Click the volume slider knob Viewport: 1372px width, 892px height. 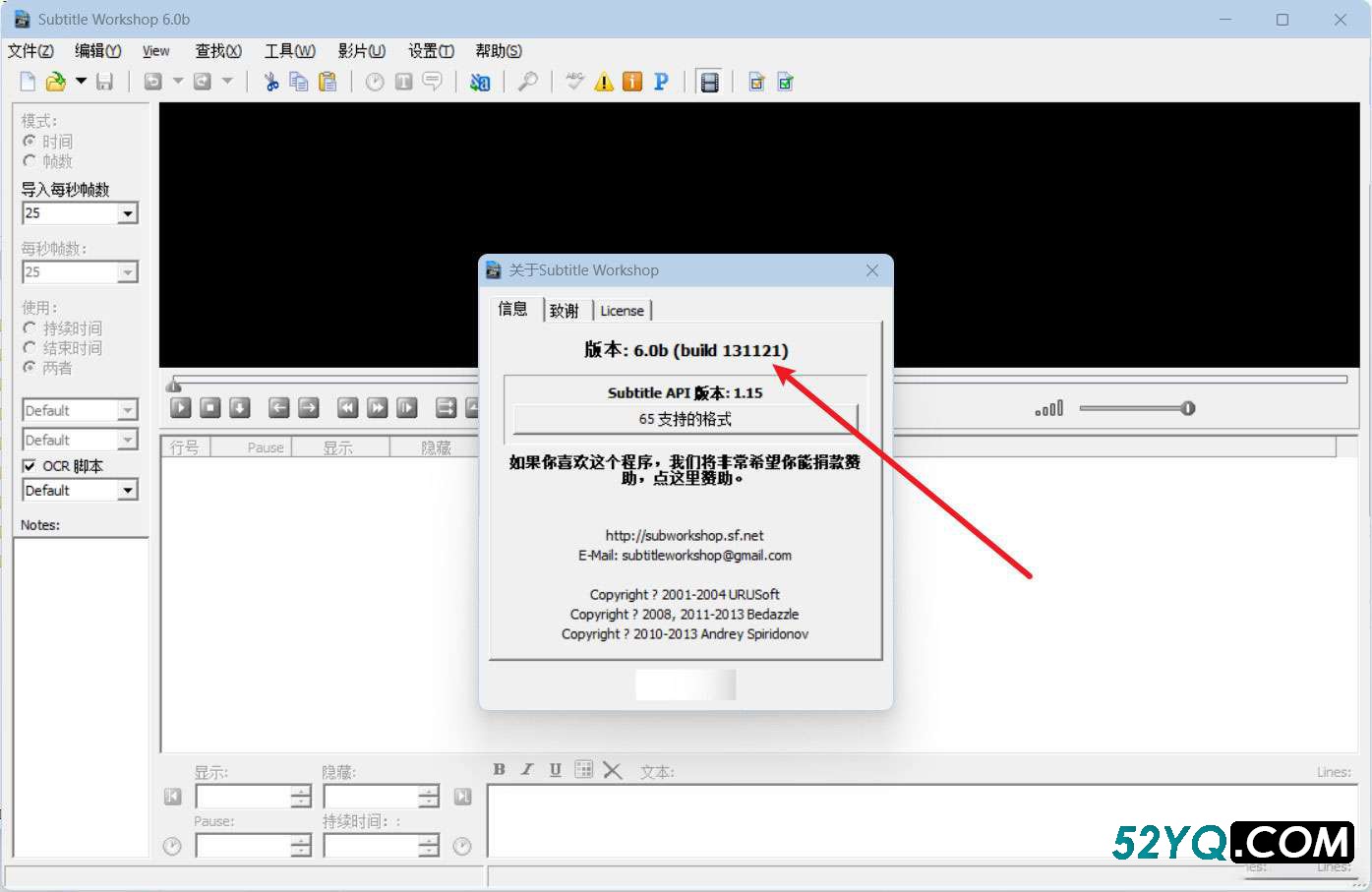point(1188,408)
